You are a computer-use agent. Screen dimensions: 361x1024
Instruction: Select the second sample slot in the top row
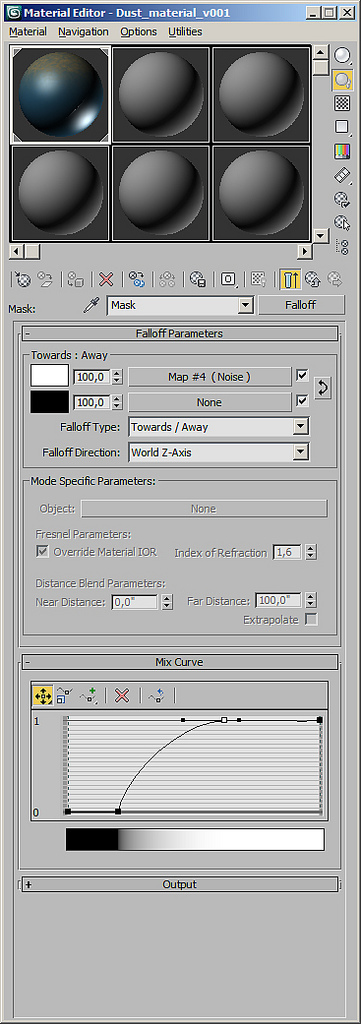pos(161,94)
